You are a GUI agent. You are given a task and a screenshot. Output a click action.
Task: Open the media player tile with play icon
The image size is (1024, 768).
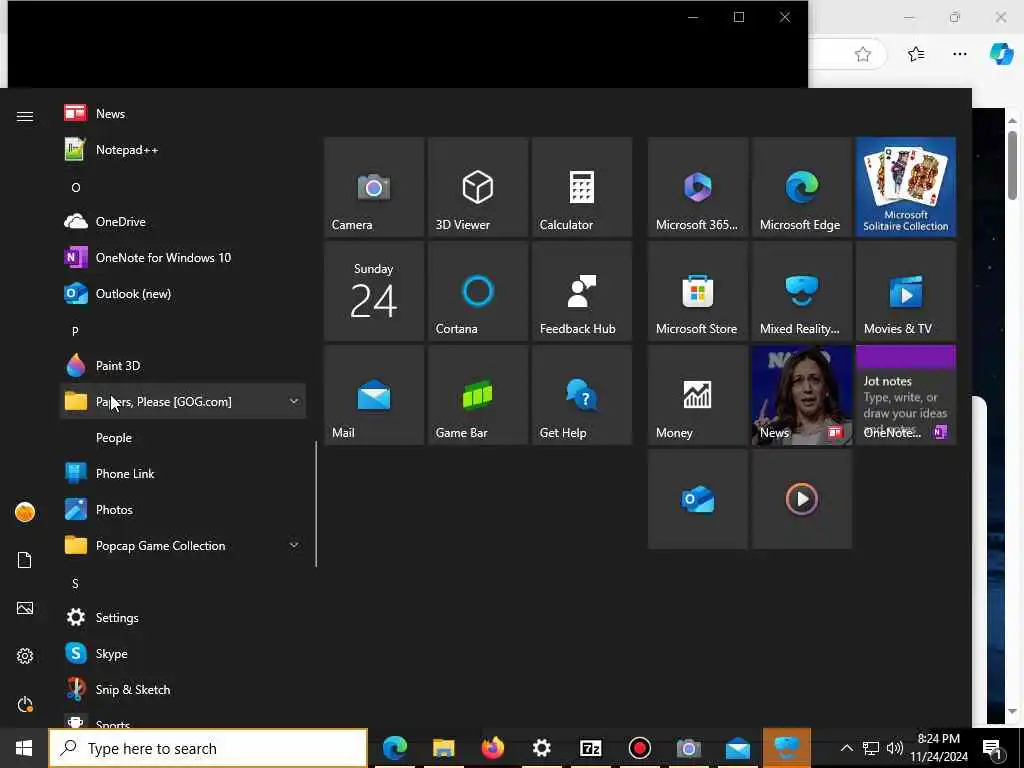(802, 499)
